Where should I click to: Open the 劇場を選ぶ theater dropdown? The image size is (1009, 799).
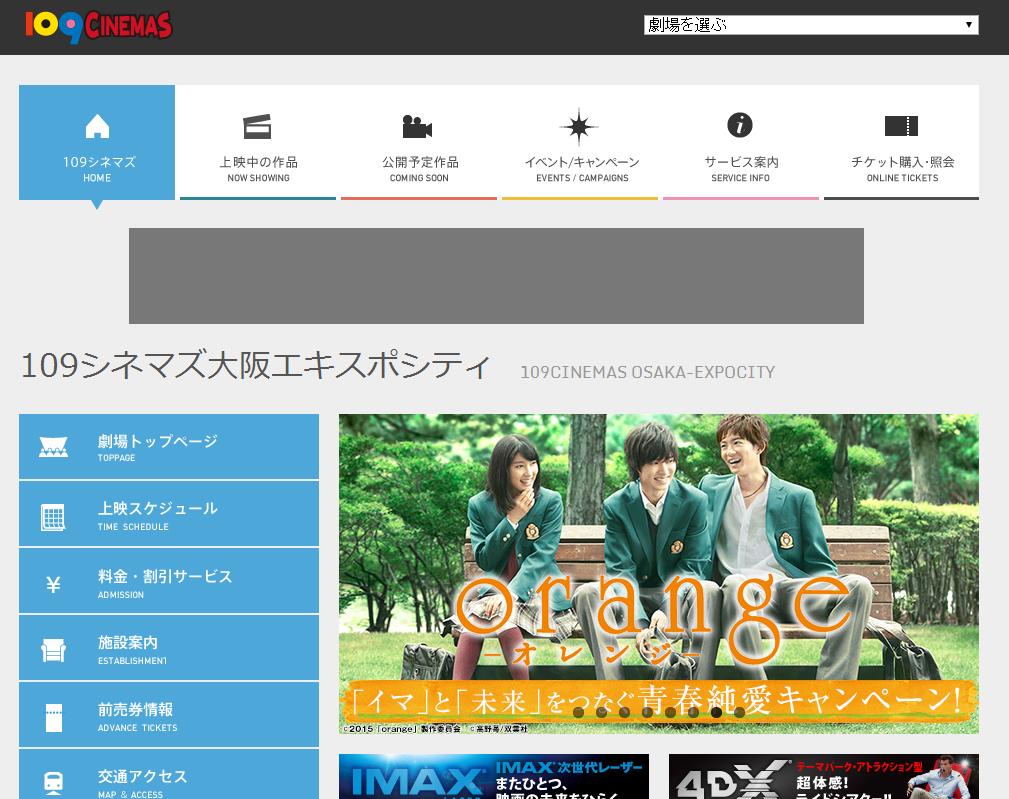click(x=811, y=24)
